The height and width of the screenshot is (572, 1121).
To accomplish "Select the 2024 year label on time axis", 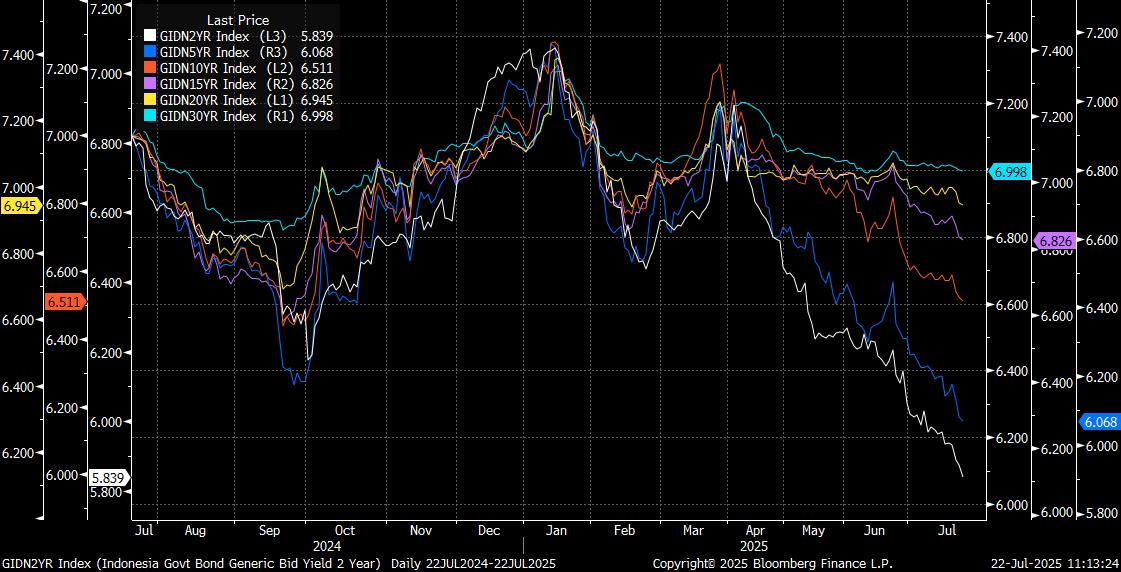I will tap(328, 547).
